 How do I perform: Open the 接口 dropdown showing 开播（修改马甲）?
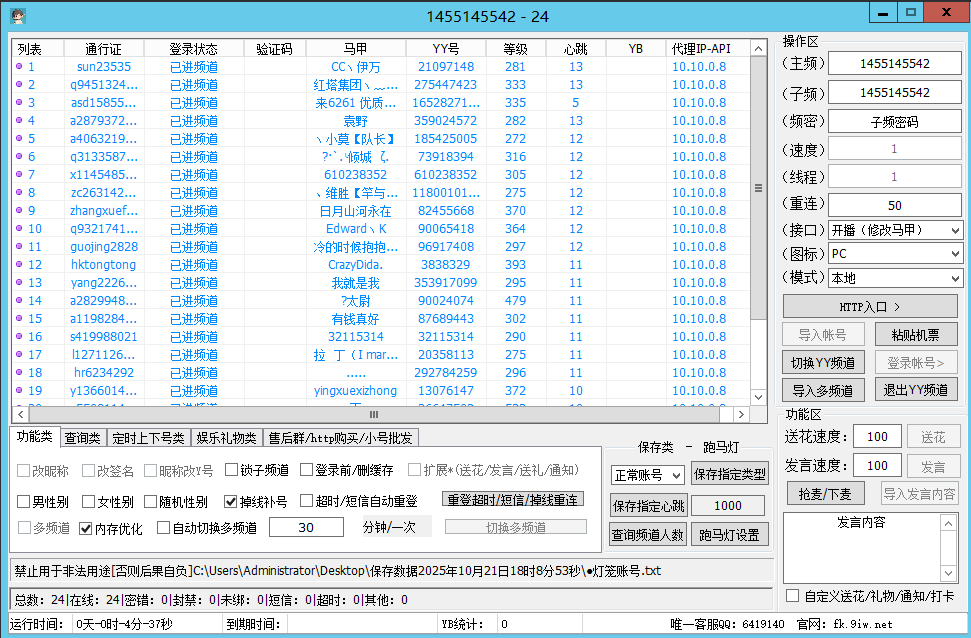click(895, 230)
